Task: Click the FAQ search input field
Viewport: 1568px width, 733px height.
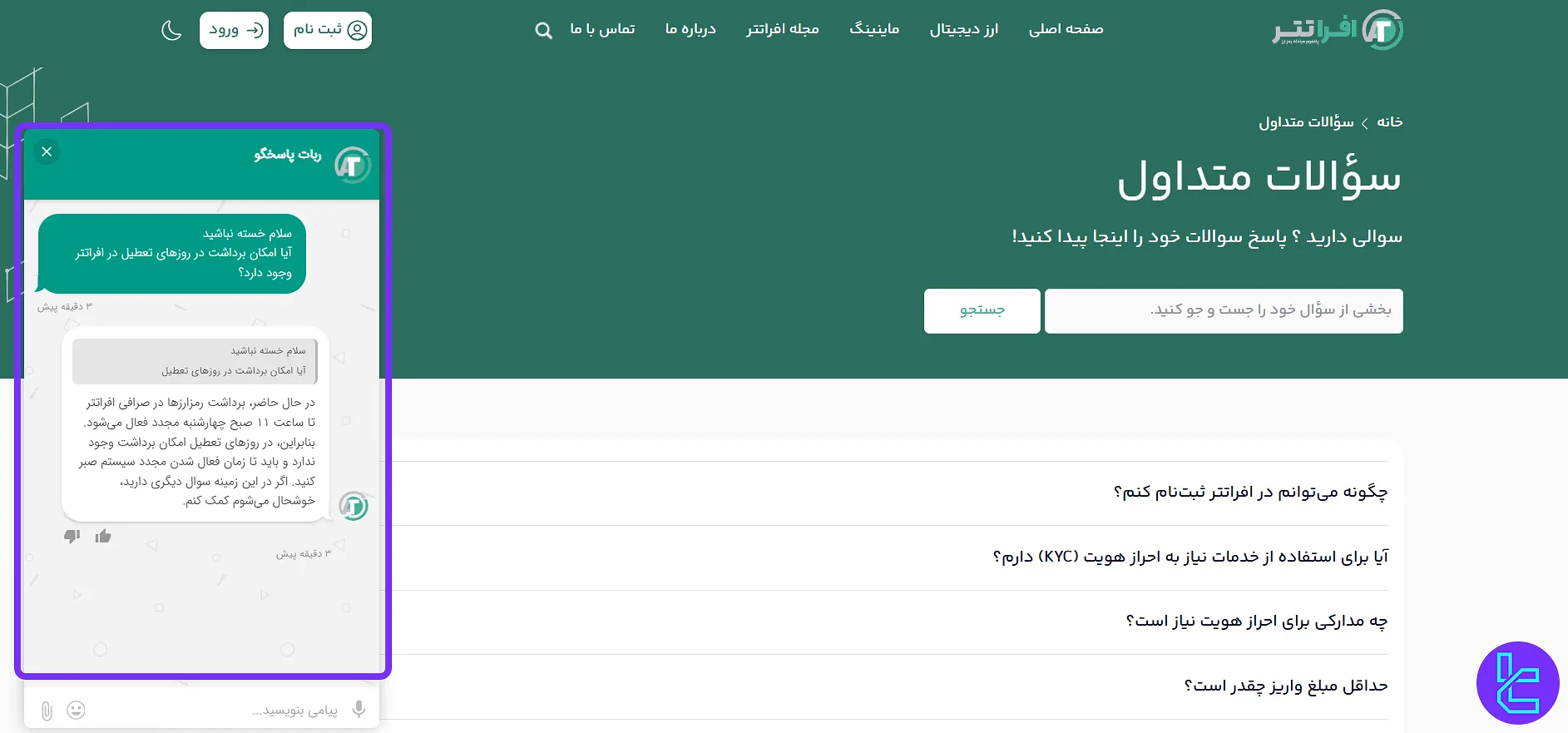Action: 1223,310
